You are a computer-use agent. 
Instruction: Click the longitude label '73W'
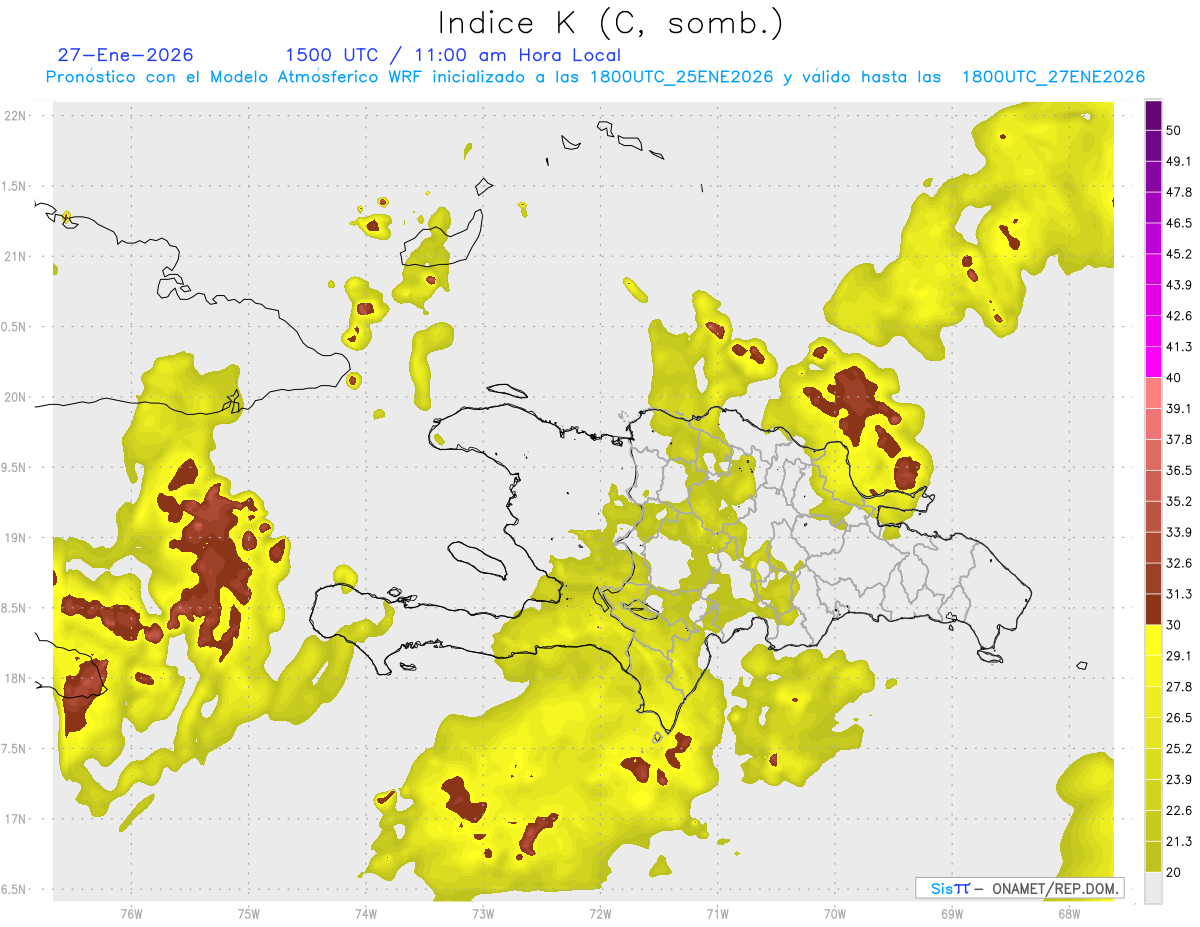click(483, 913)
